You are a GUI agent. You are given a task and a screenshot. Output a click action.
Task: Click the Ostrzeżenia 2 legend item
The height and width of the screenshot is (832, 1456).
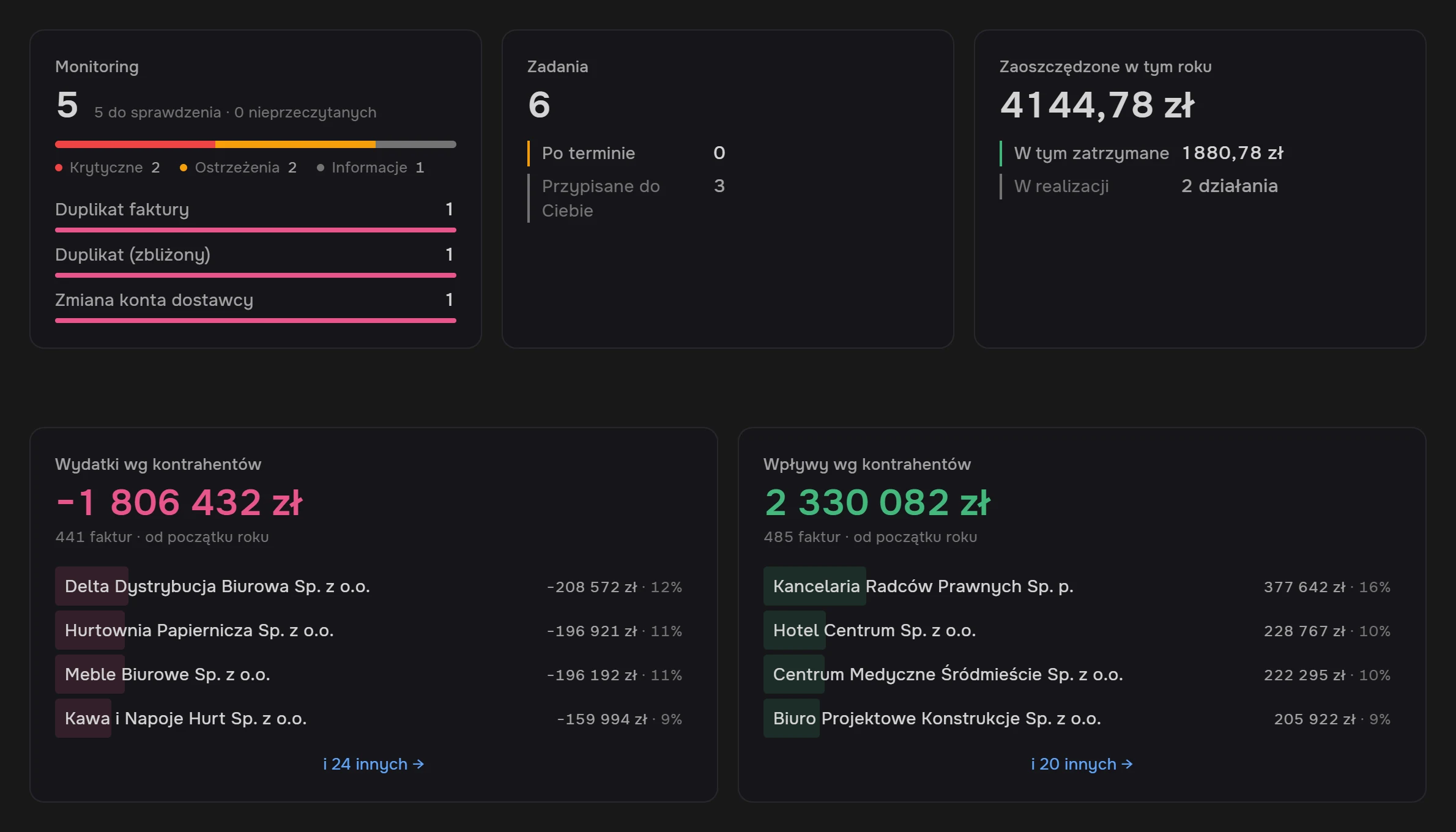(239, 168)
